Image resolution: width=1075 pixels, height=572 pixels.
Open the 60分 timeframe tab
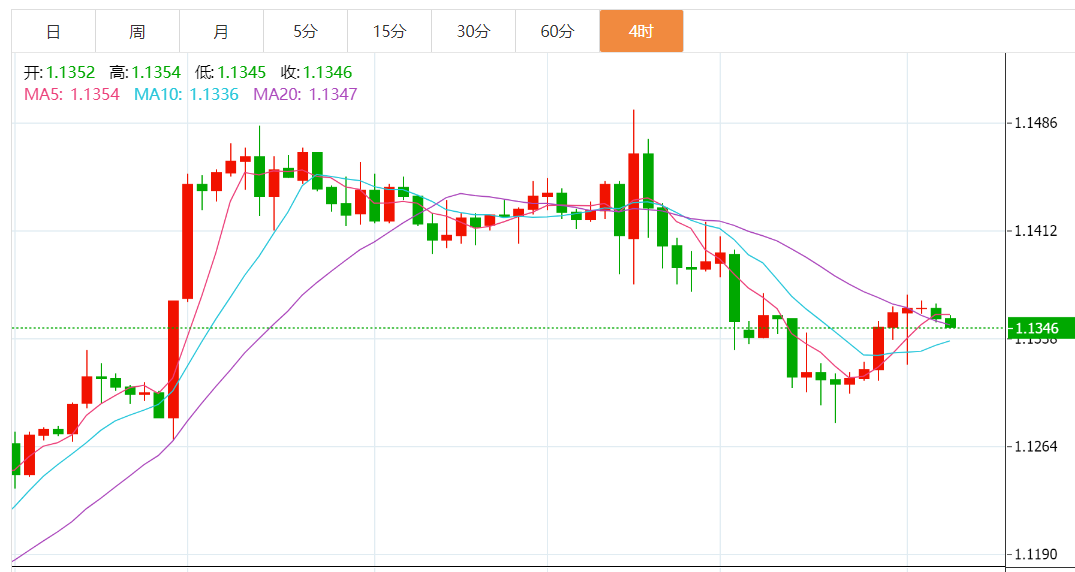click(557, 31)
